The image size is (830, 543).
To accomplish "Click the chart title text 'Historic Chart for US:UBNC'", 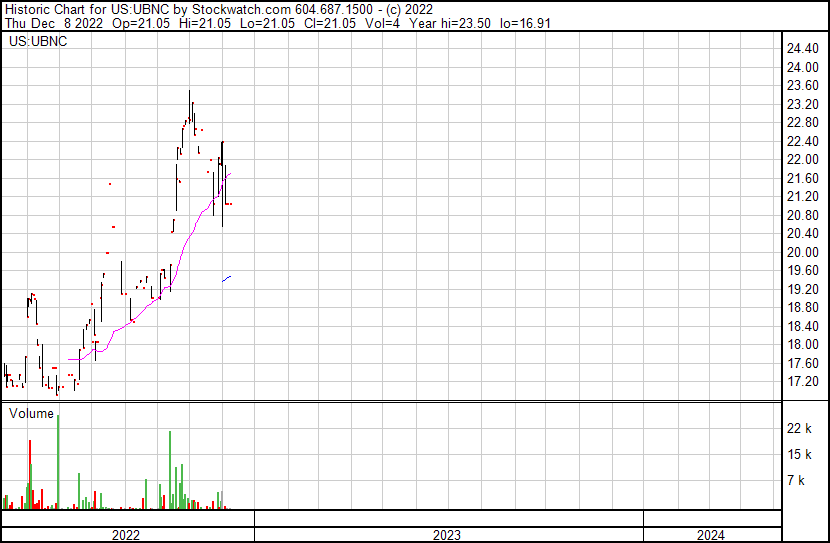I will pyautogui.click(x=88, y=10).
